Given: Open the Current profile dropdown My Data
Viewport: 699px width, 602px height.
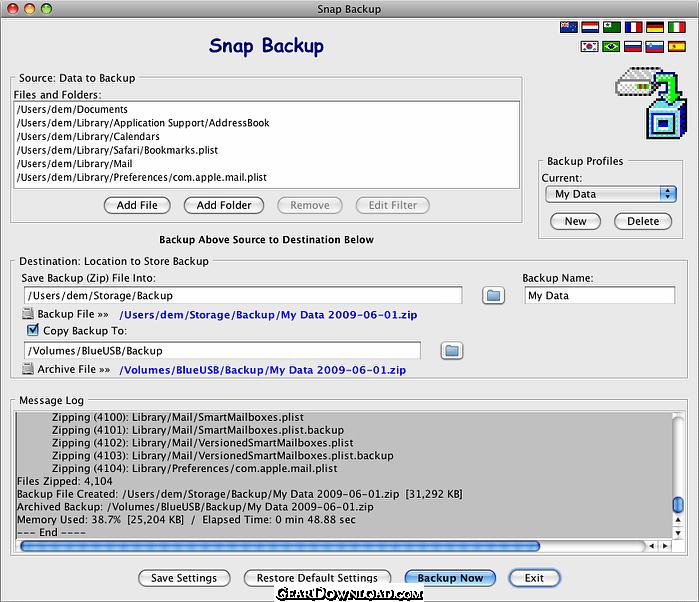Looking at the screenshot, I should pyautogui.click(x=611, y=194).
